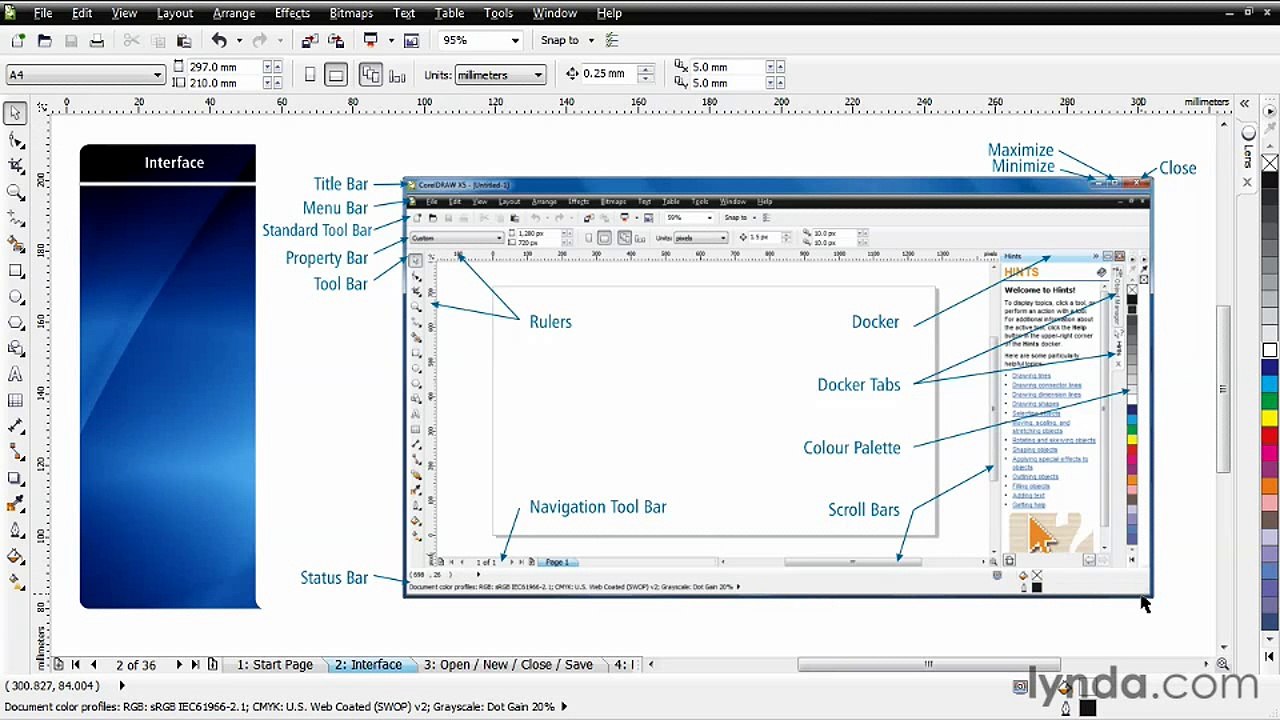
Task: Pick the yellow swatch in color palette
Action: [1270, 416]
